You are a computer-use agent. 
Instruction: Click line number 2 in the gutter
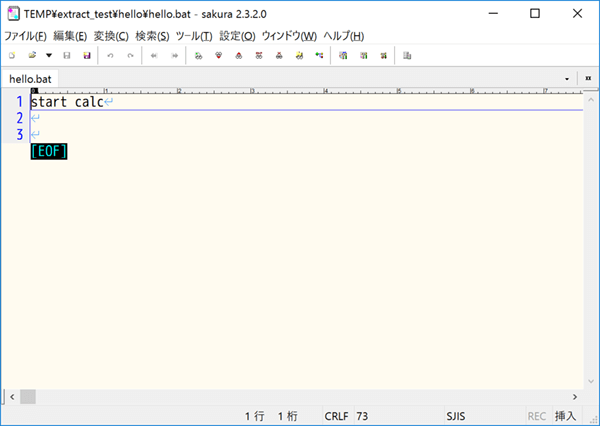click(19, 118)
